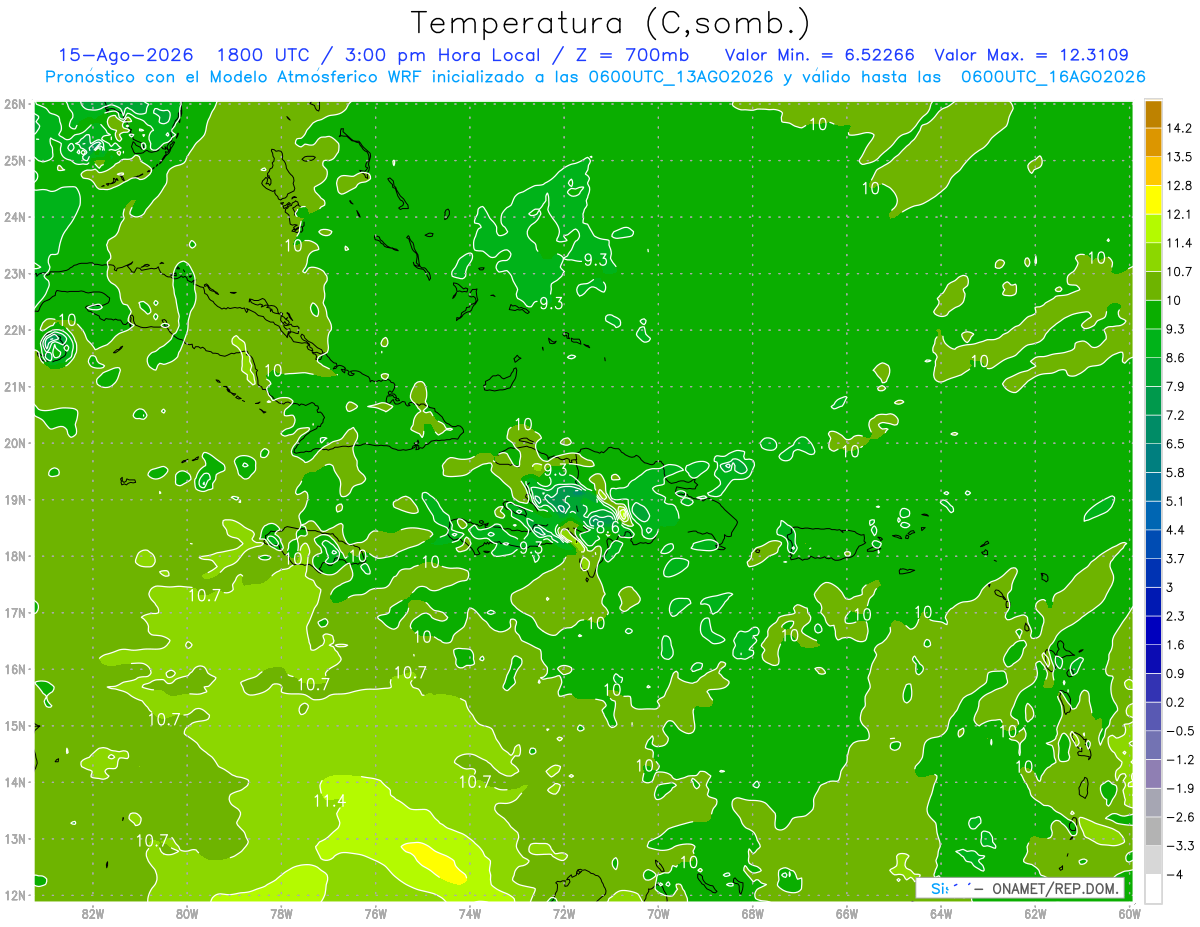1200x927 pixels.
Task: Click the "12N" latitude axis label
Action: (15, 895)
